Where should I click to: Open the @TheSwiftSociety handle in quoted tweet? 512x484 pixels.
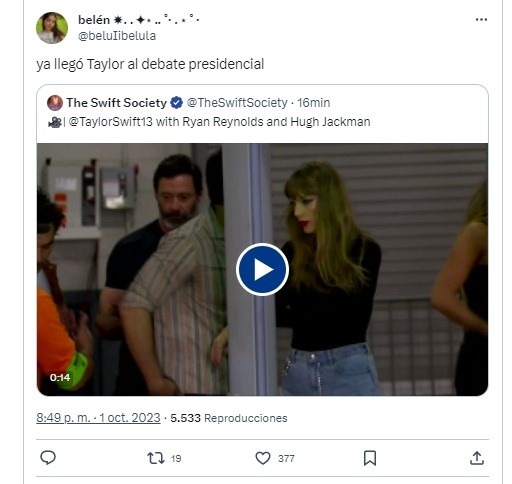tap(237, 103)
